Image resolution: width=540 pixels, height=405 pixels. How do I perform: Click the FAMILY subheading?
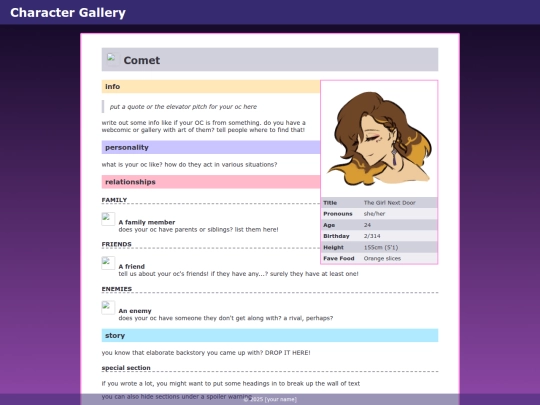tap(114, 200)
